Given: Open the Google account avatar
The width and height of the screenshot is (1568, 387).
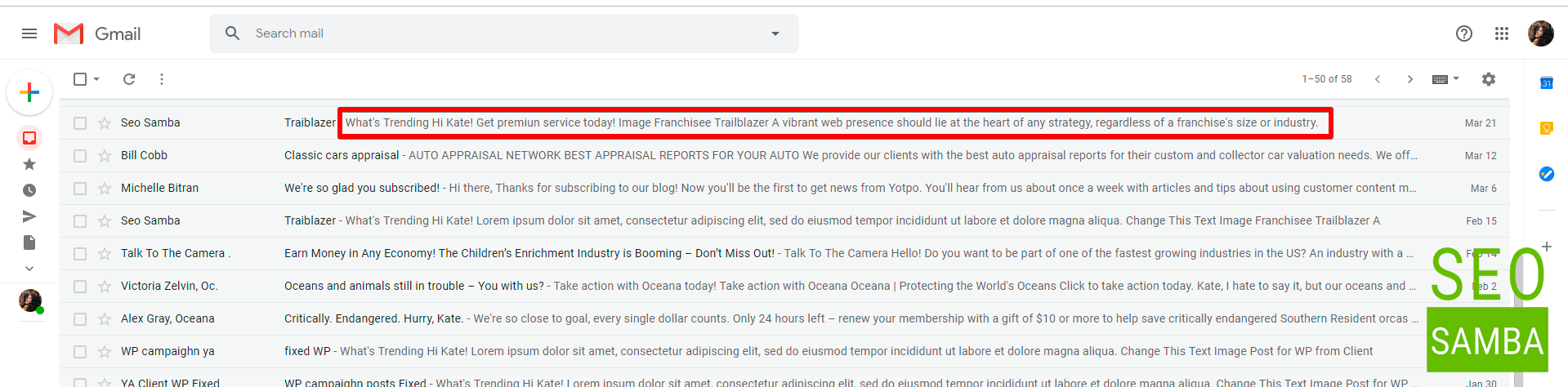Looking at the screenshot, I should 1541,33.
